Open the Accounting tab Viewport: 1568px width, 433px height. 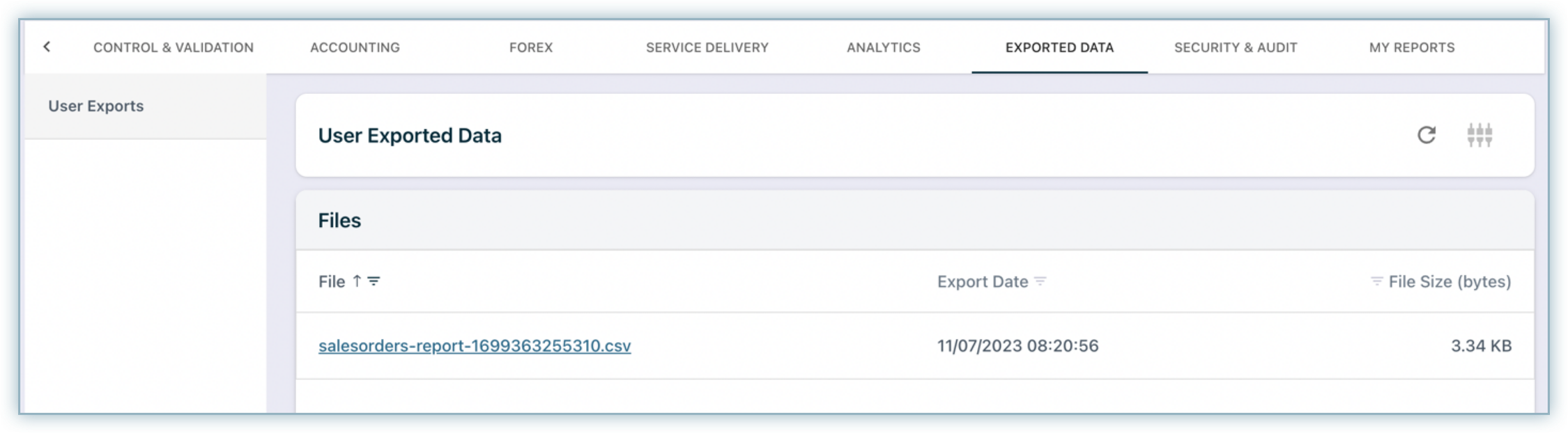point(355,47)
